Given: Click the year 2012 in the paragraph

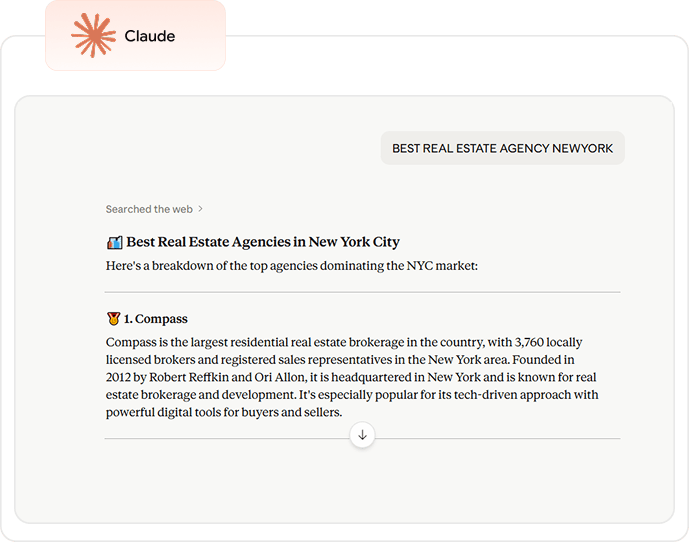Looking at the screenshot, I should 120,378.
